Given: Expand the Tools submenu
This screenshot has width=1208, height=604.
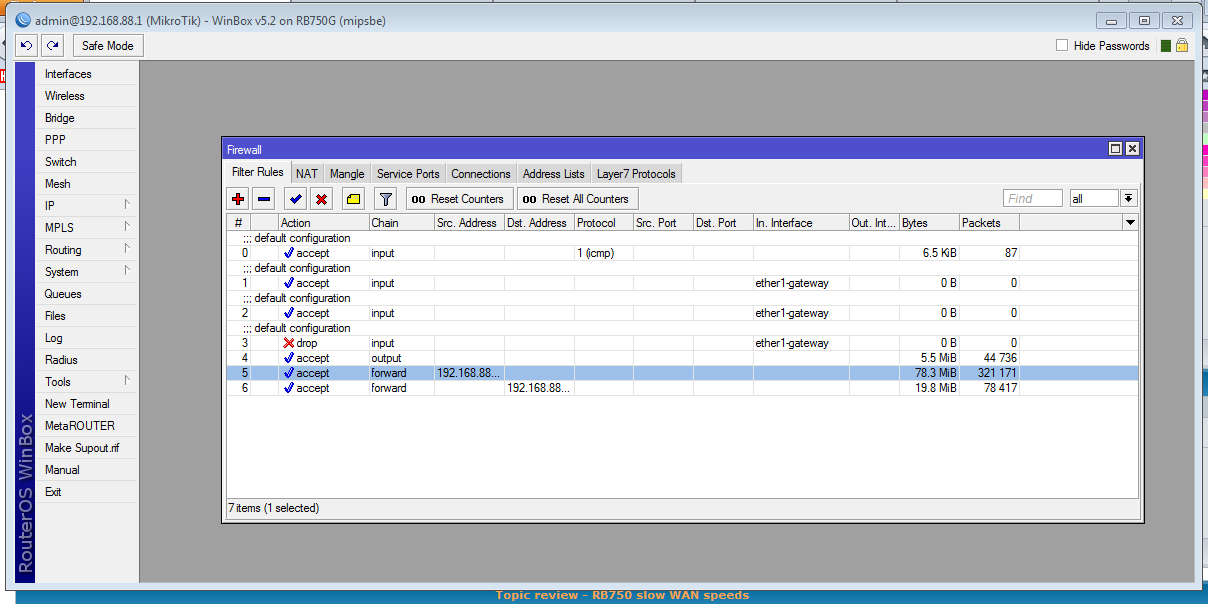Looking at the screenshot, I should tap(88, 381).
